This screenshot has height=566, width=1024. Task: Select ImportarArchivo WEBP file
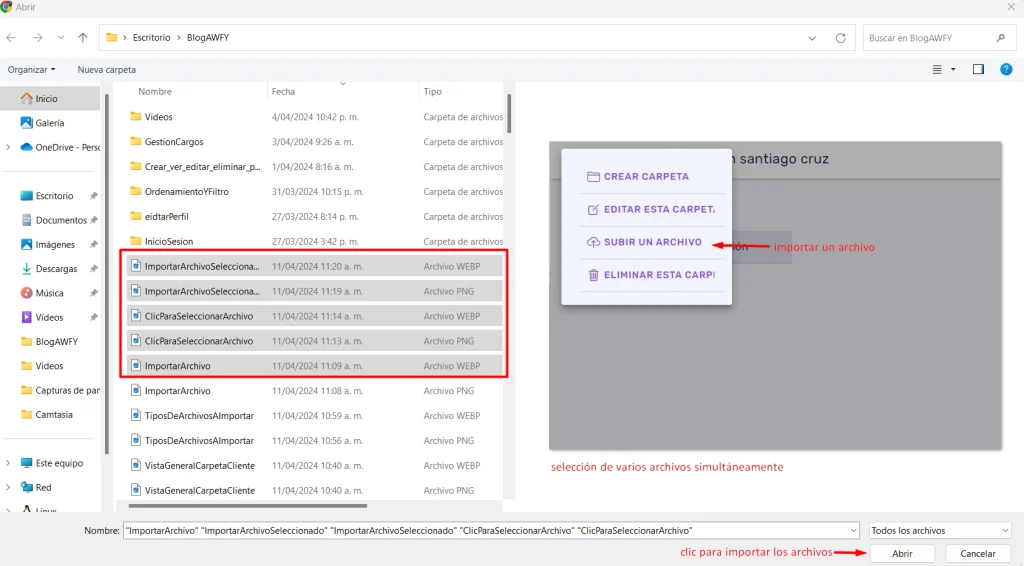click(315, 366)
